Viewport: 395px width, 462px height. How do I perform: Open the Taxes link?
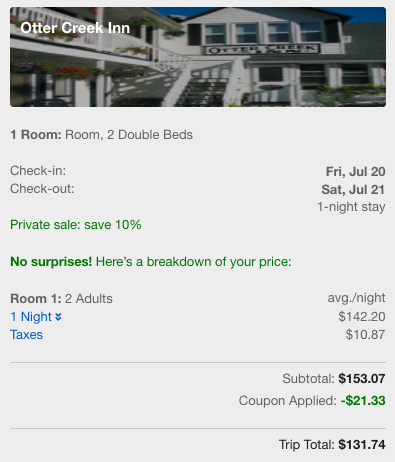tap(26, 335)
